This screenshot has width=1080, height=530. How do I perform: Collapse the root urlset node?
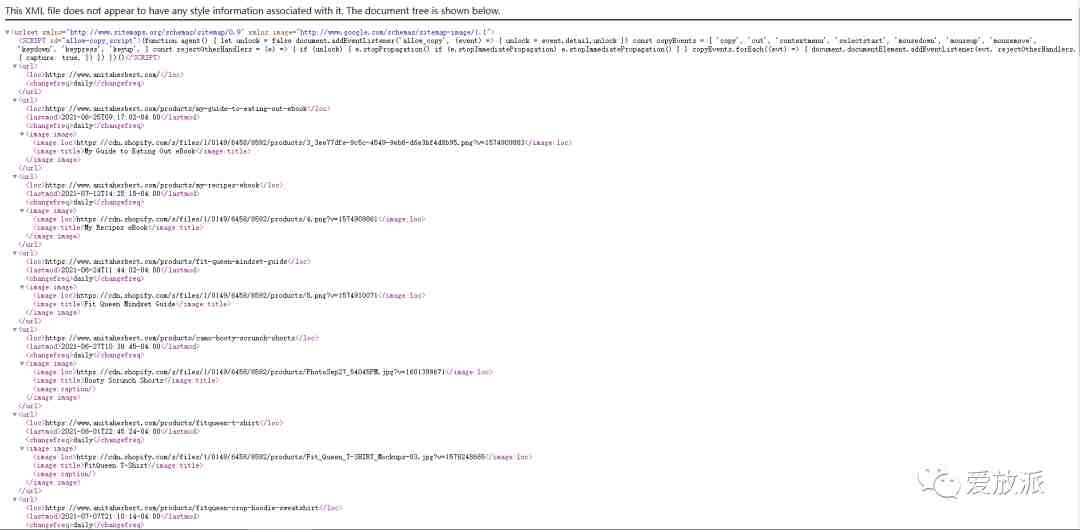pyautogui.click(x=7, y=32)
